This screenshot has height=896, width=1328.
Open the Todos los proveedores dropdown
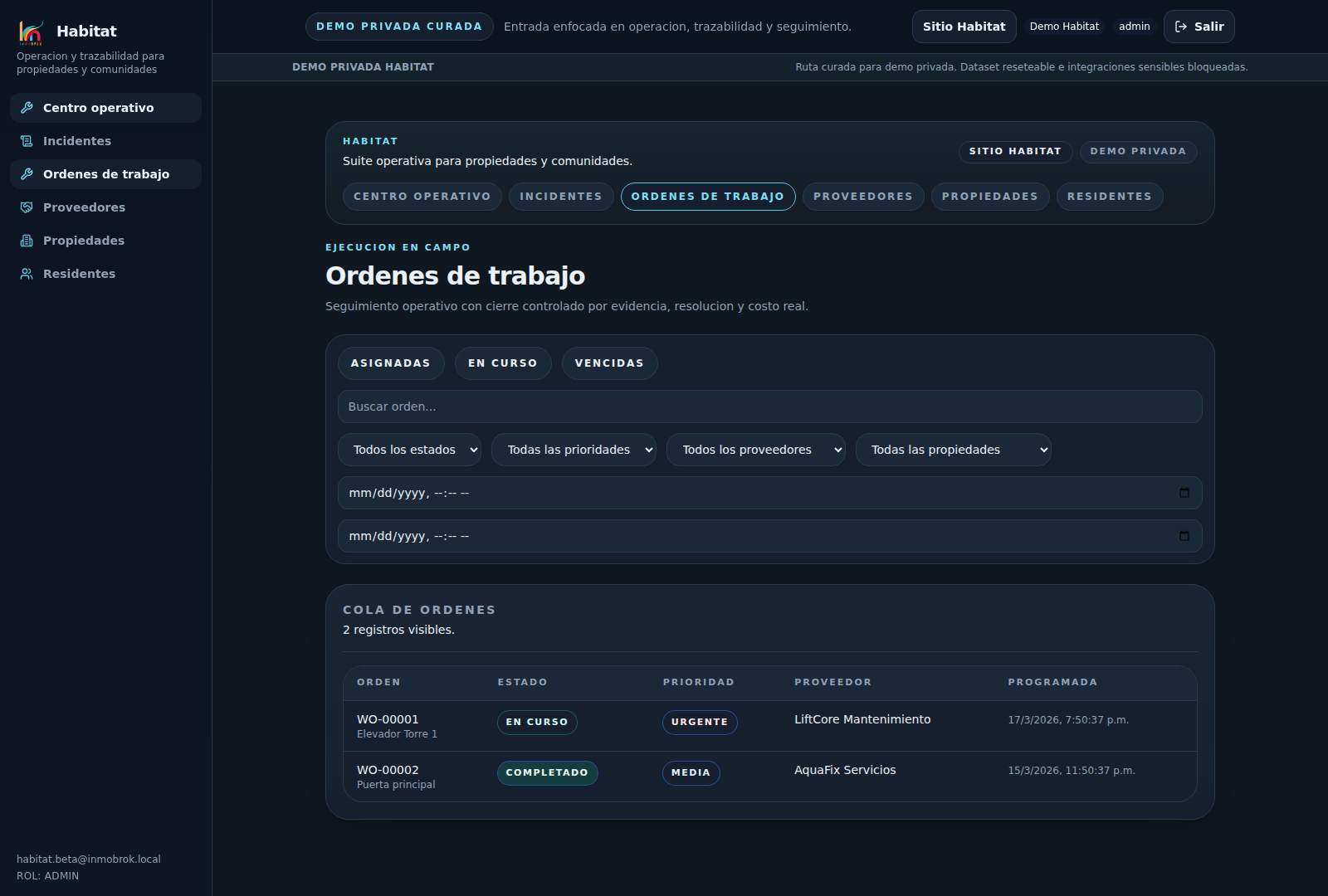pyautogui.click(x=755, y=449)
